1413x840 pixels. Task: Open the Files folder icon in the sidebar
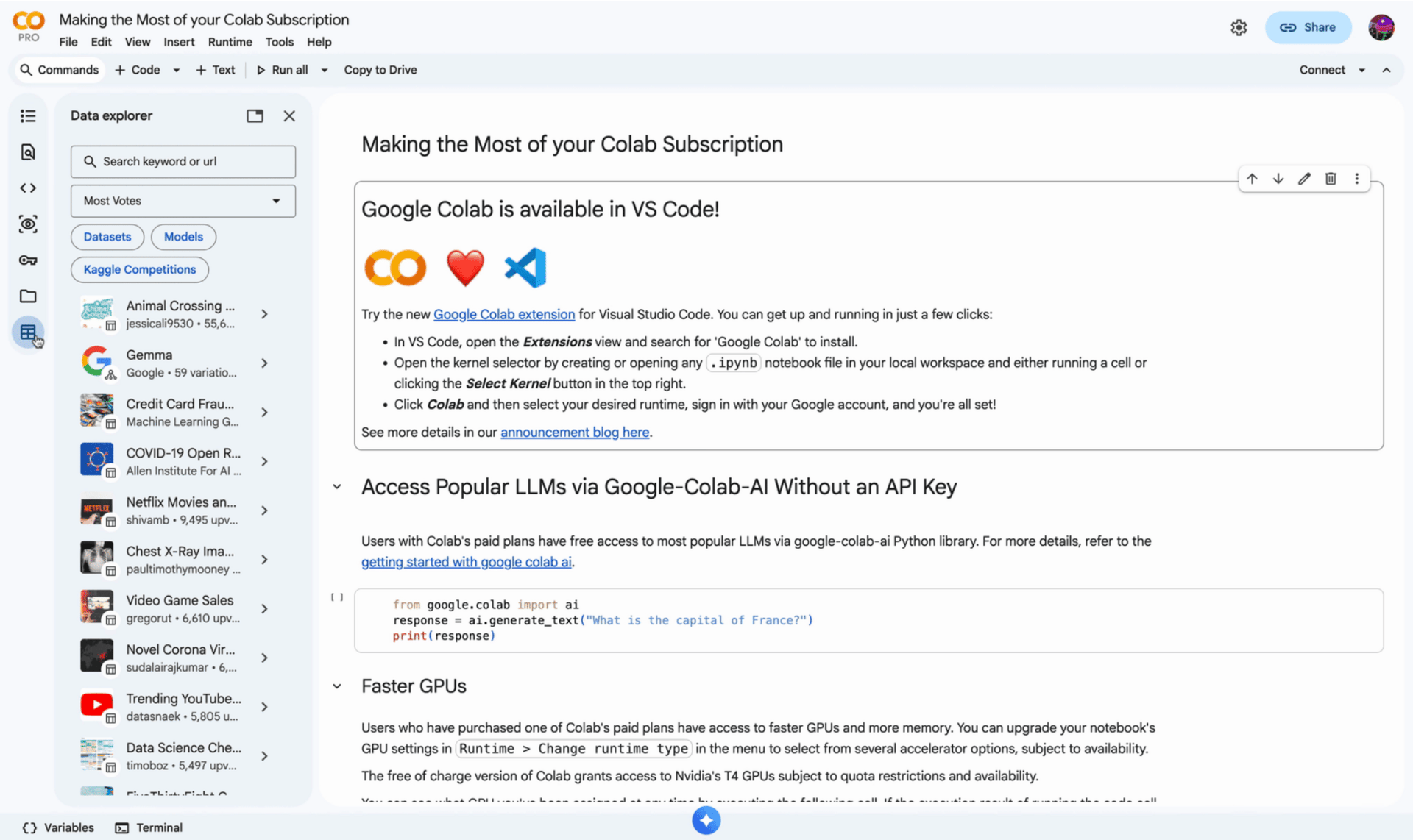tap(28, 296)
